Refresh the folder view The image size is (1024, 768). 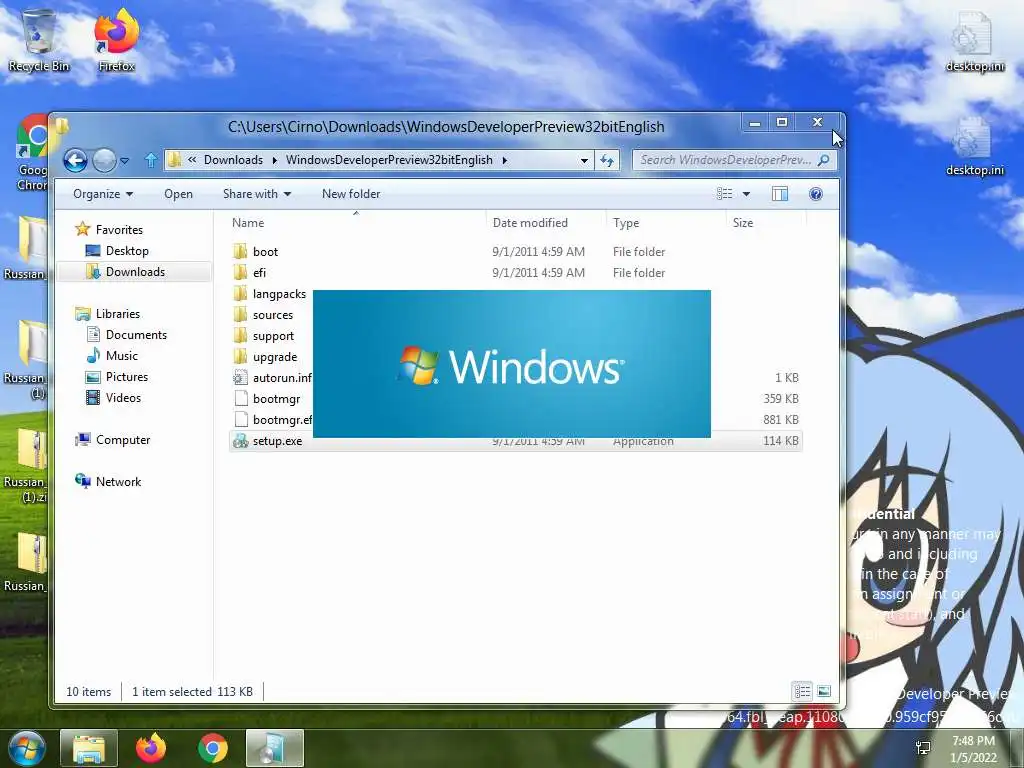[x=607, y=160]
